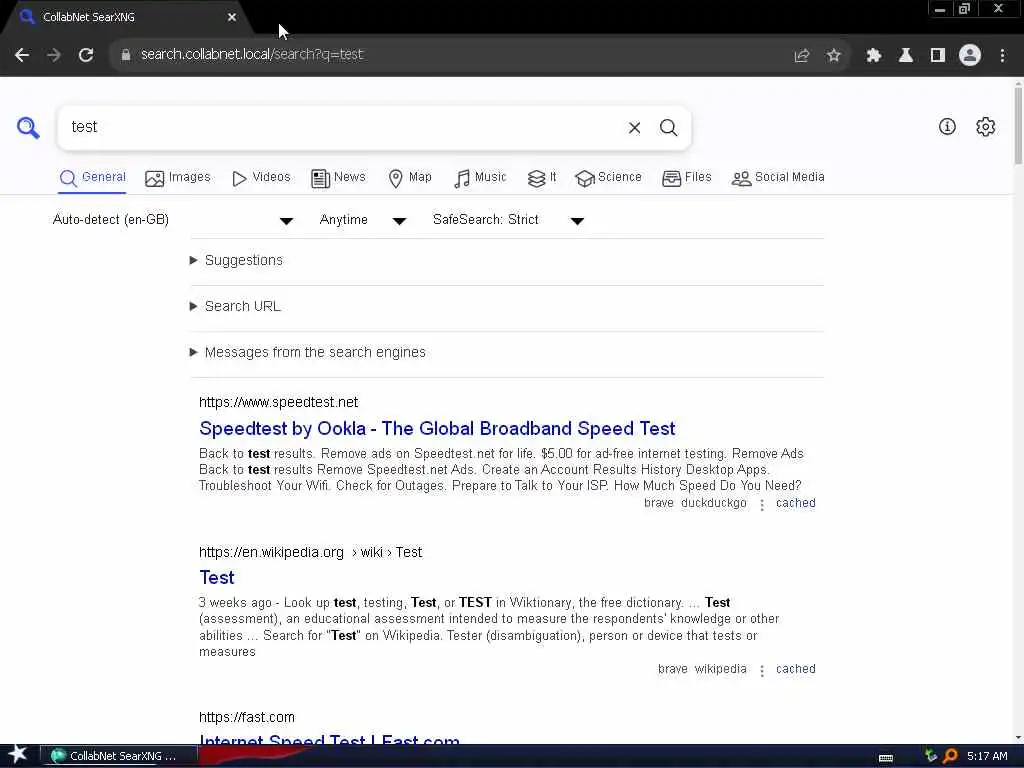Screen dimensions: 1024x768
Task: Clear the search query with X icon
Action: tap(634, 128)
